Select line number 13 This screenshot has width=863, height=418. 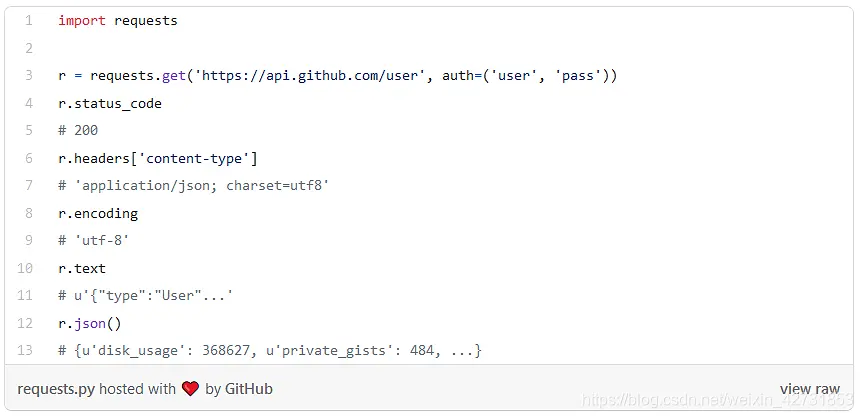click(25, 350)
